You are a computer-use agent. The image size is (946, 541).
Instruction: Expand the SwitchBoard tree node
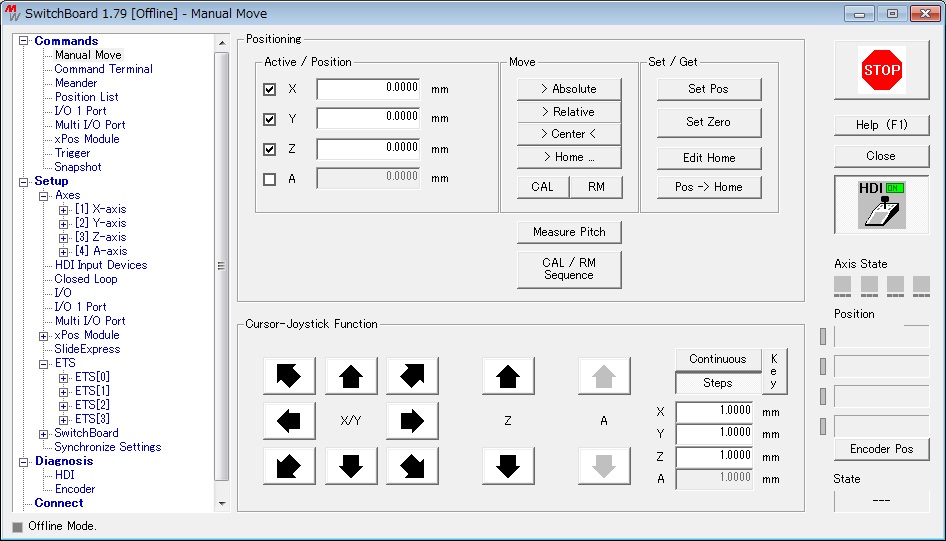click(x=43, y=434)
